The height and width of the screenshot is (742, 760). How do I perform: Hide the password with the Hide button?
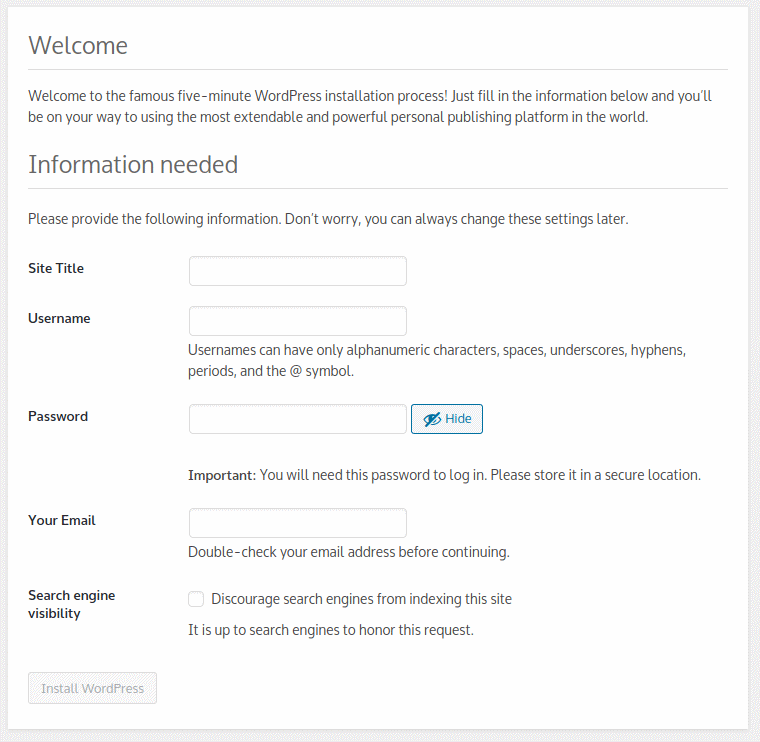click(446, 419)
